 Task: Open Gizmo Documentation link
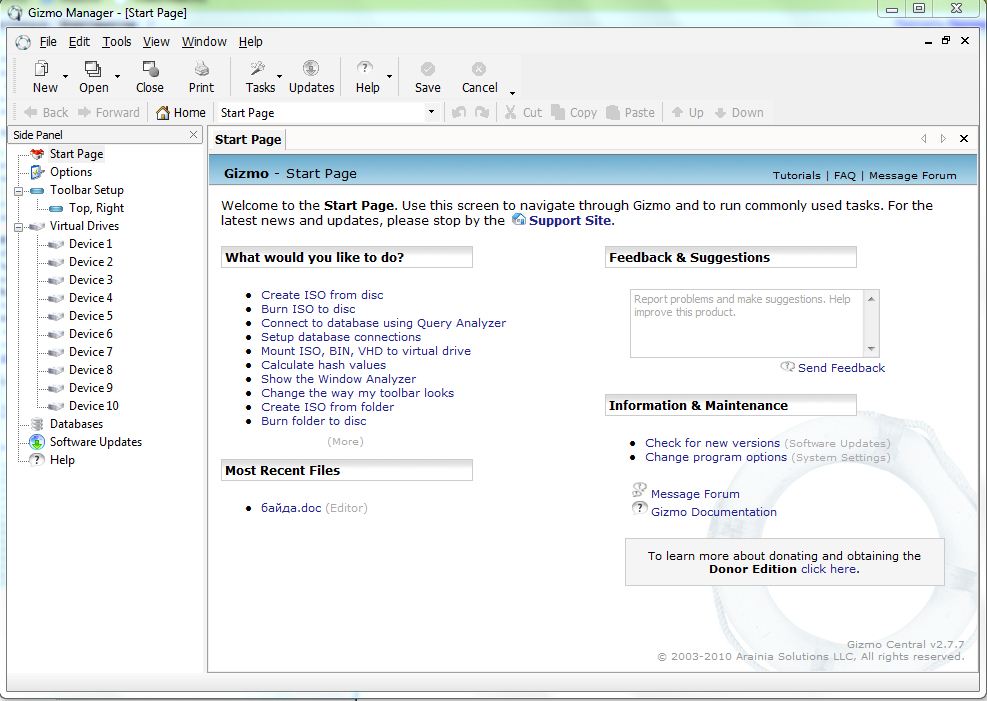(x=713, y=512)
